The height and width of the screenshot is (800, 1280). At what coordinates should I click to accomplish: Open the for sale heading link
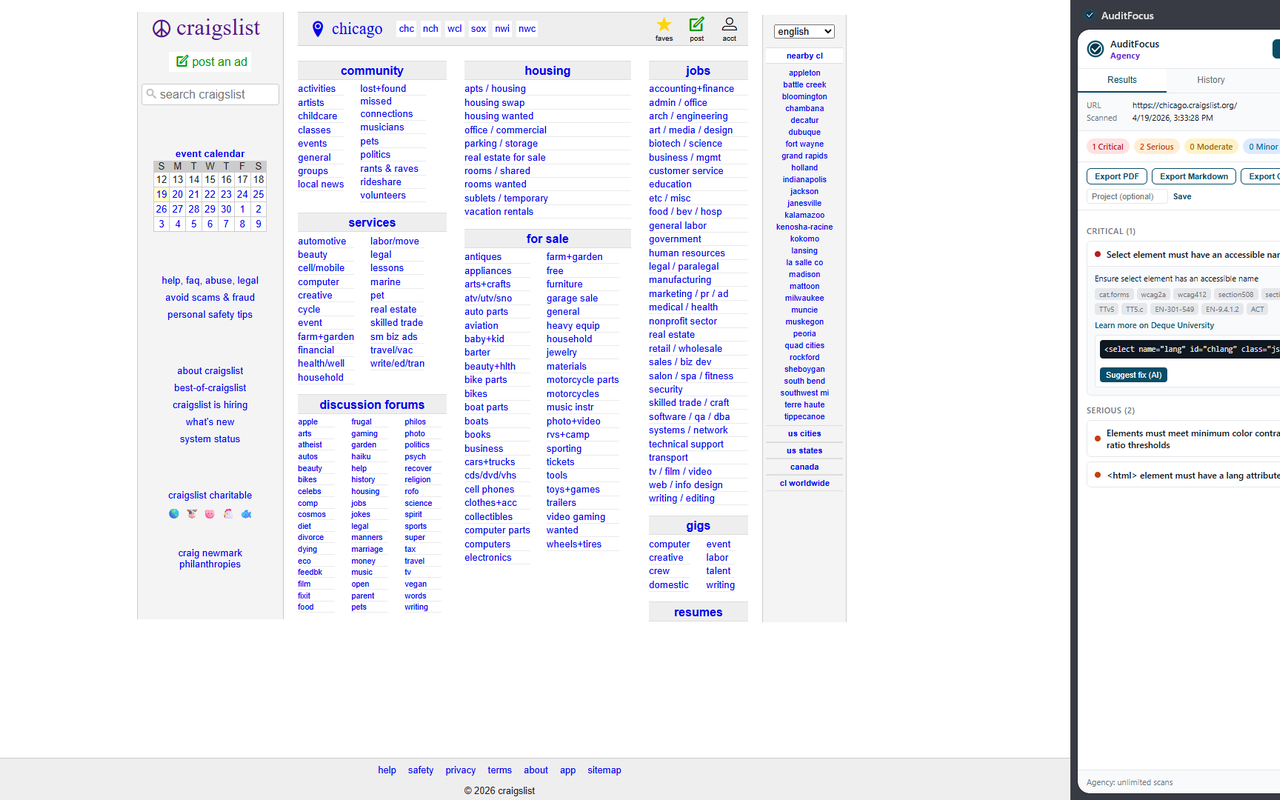547,239
